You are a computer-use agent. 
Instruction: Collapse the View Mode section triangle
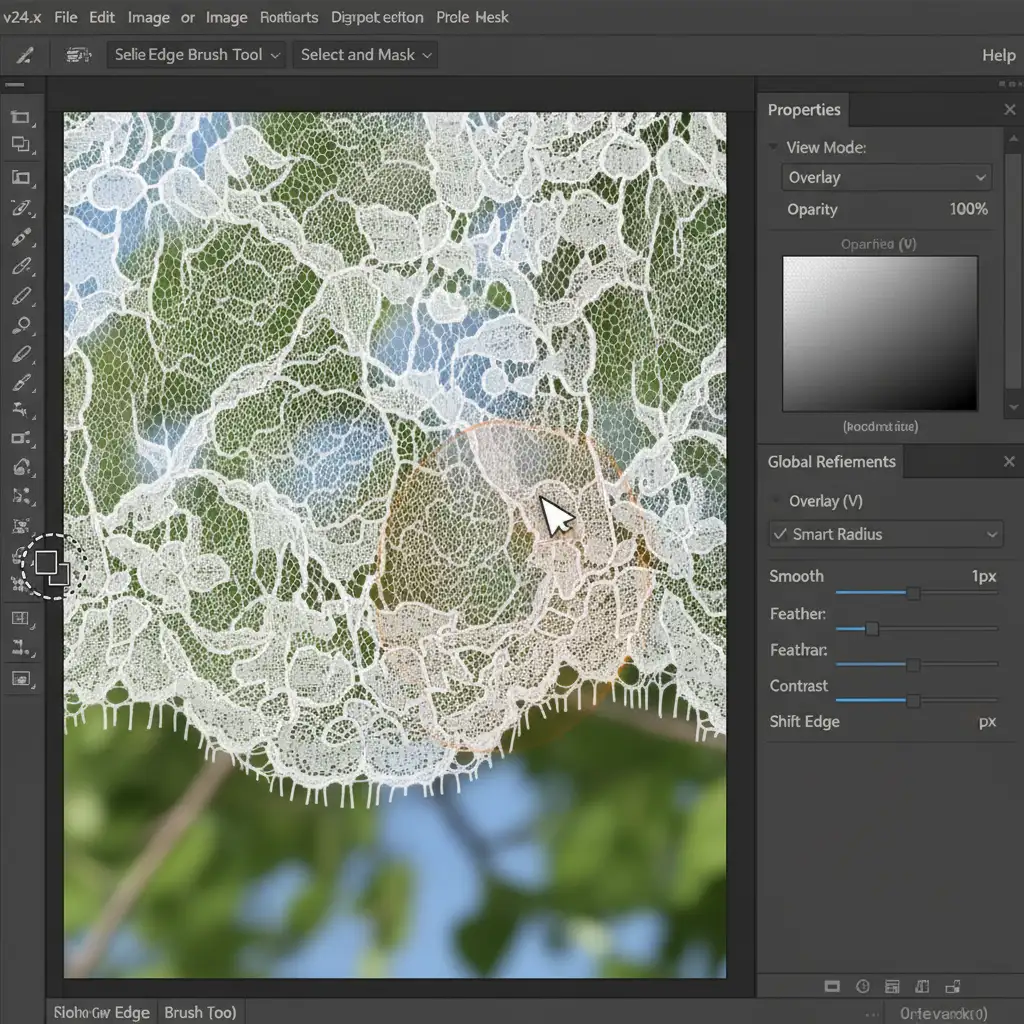(x=773, y=147)
